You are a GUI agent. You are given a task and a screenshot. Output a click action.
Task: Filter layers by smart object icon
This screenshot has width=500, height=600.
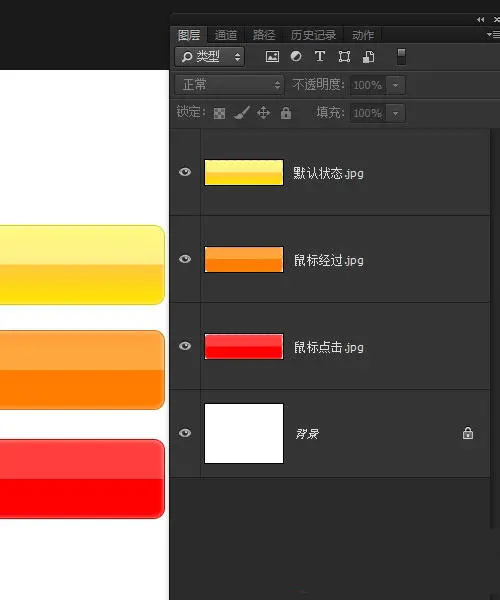(368, 57)
